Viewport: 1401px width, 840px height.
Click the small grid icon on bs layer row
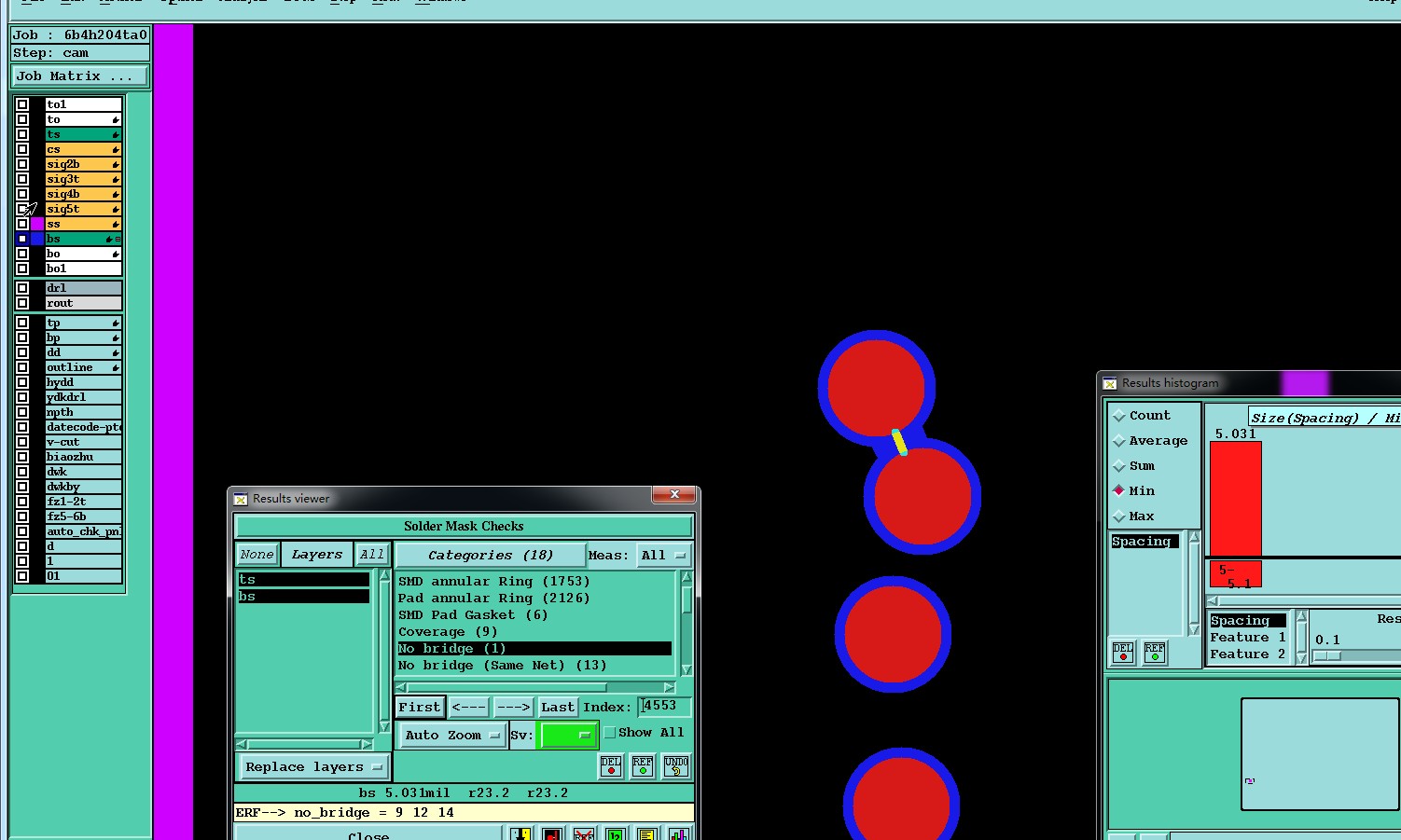pos(118,240)
